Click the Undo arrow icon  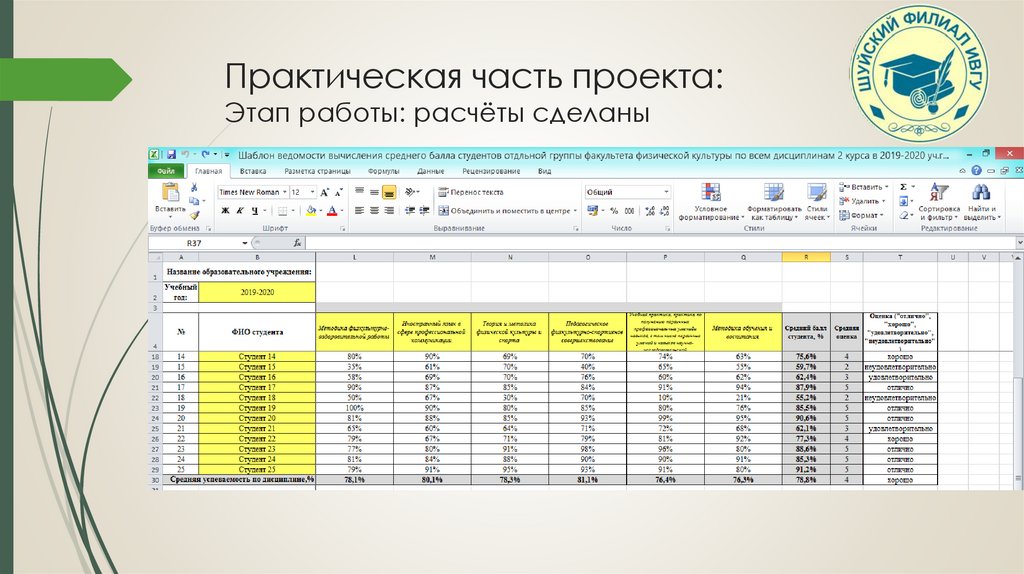pos(185,155)
